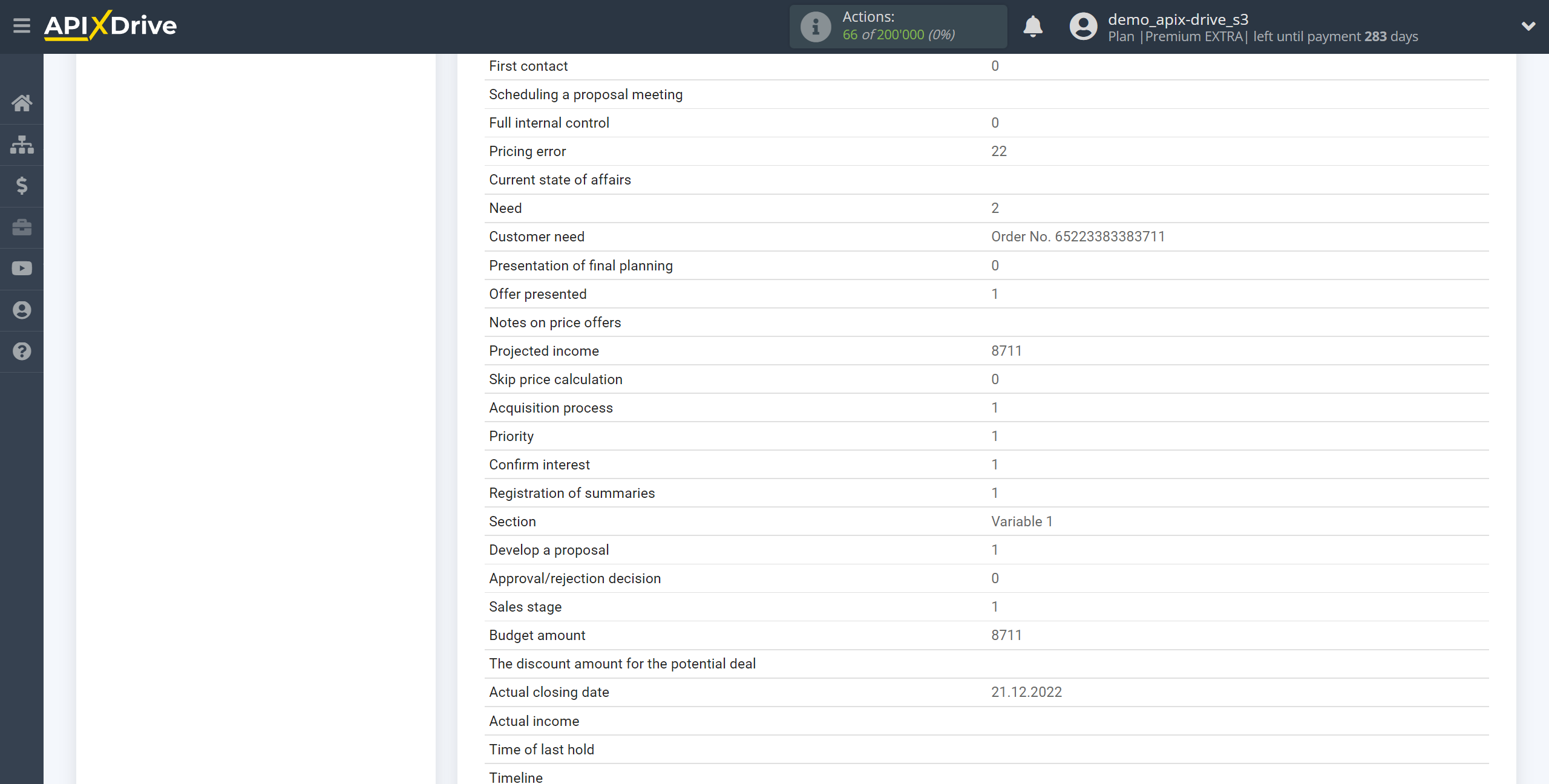The image size is (1549, 784).
Task: Select the Registration of summaries label
Action: [572, 493]
